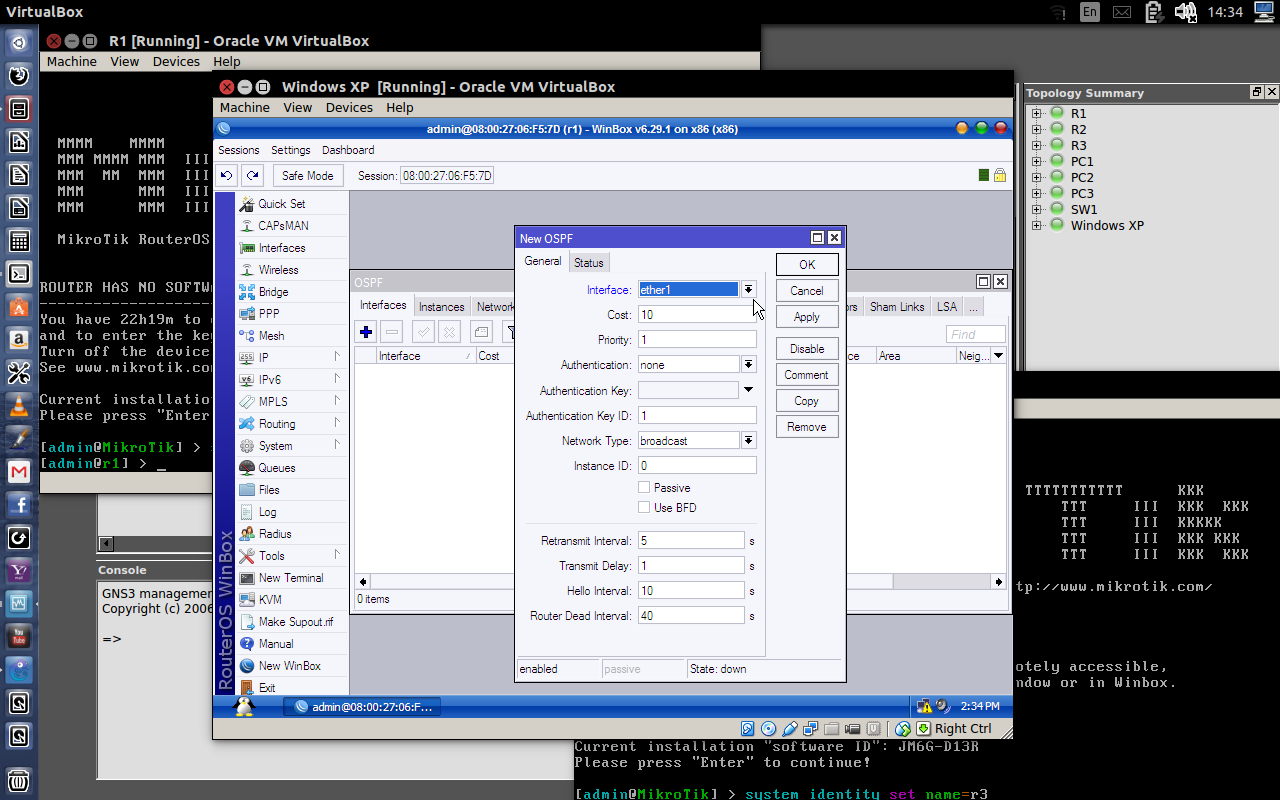
Task: Open New WinBox from sidebar
Action: click(289, 666)
